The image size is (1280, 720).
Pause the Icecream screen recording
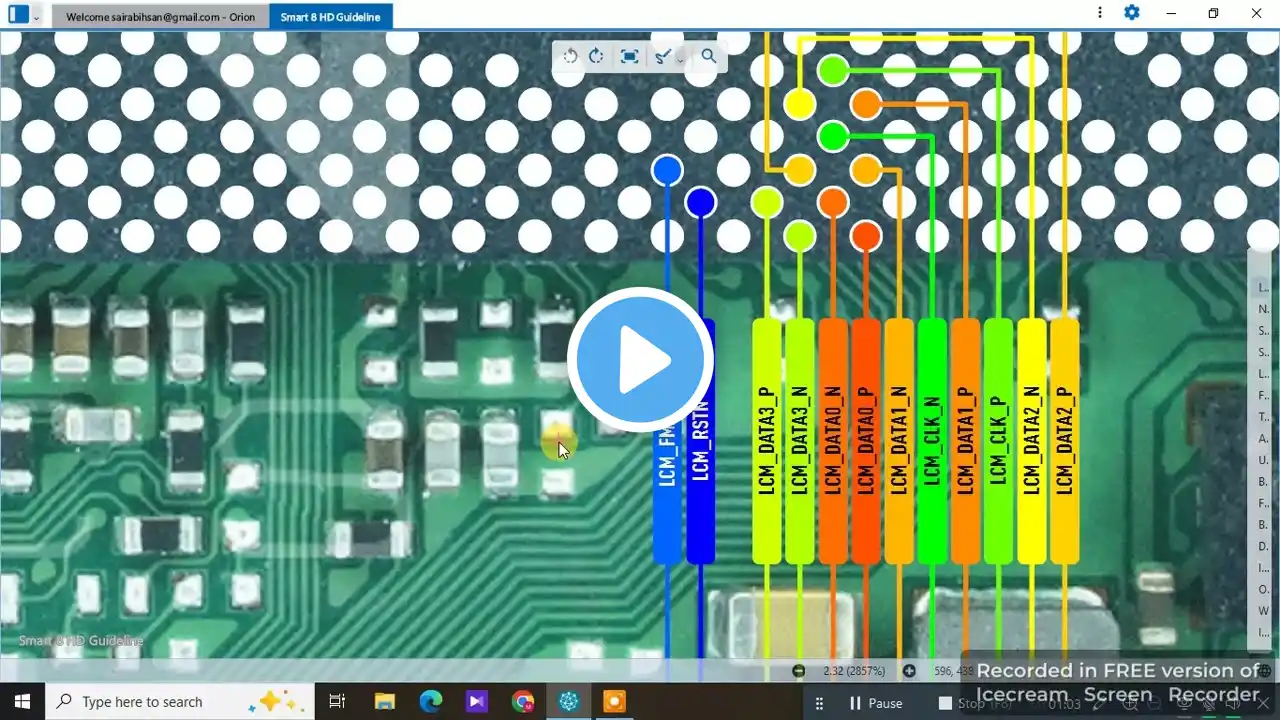pyautogui.click(x=876, y=703)
